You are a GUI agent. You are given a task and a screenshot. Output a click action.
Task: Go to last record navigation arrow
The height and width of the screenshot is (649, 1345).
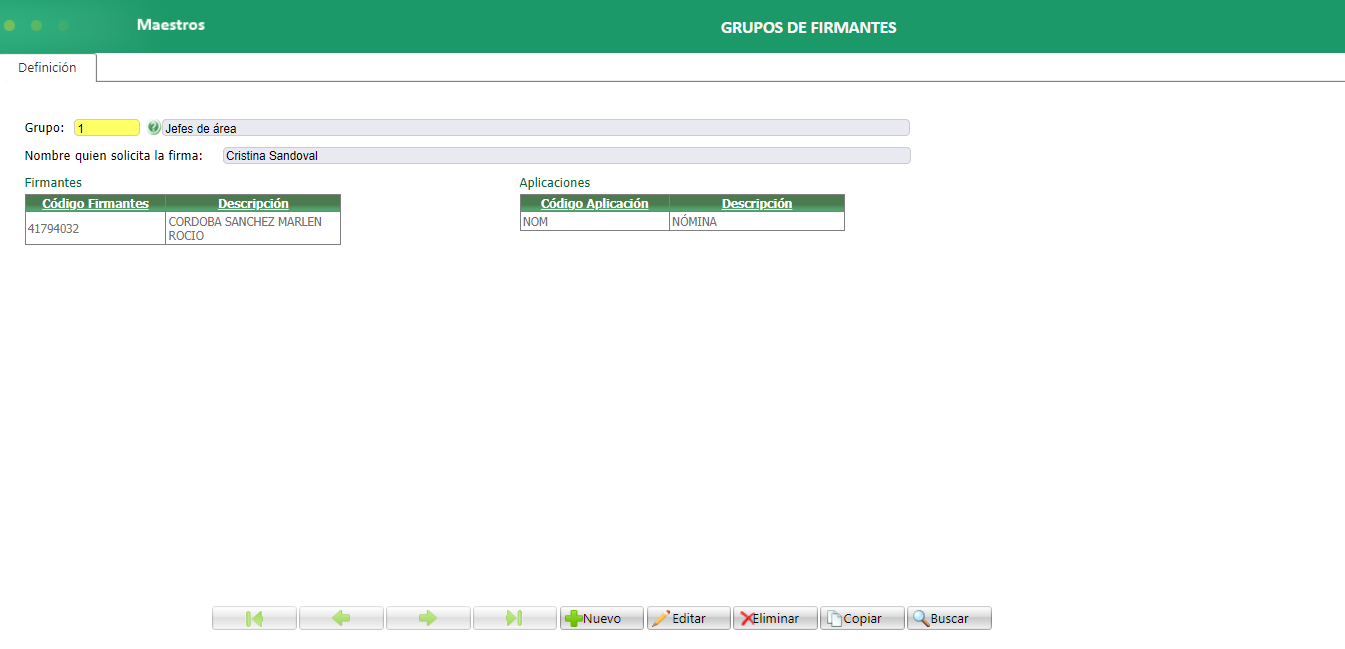tap(515, 618)
